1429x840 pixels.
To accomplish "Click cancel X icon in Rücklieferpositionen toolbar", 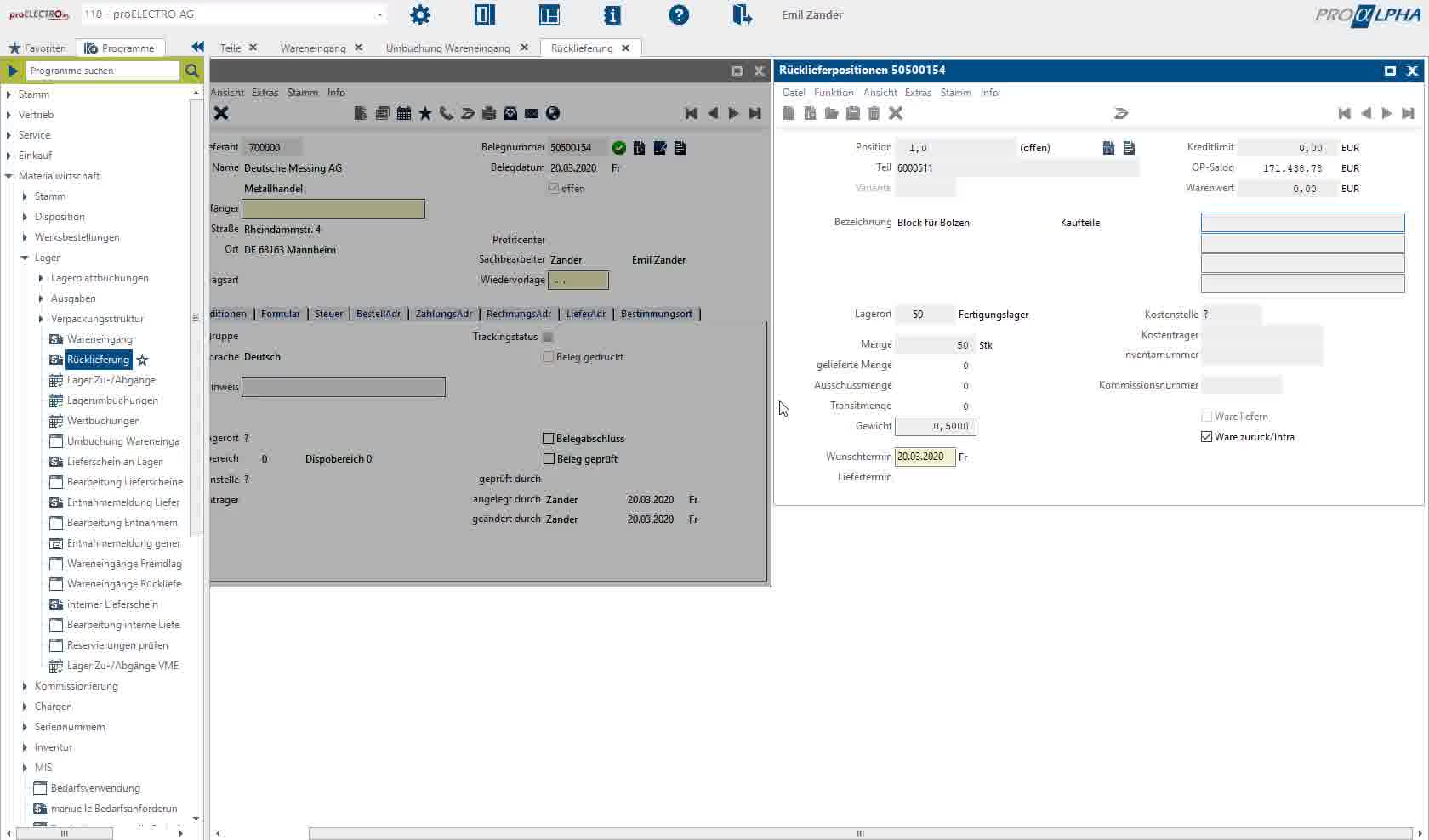I will 896,113.
